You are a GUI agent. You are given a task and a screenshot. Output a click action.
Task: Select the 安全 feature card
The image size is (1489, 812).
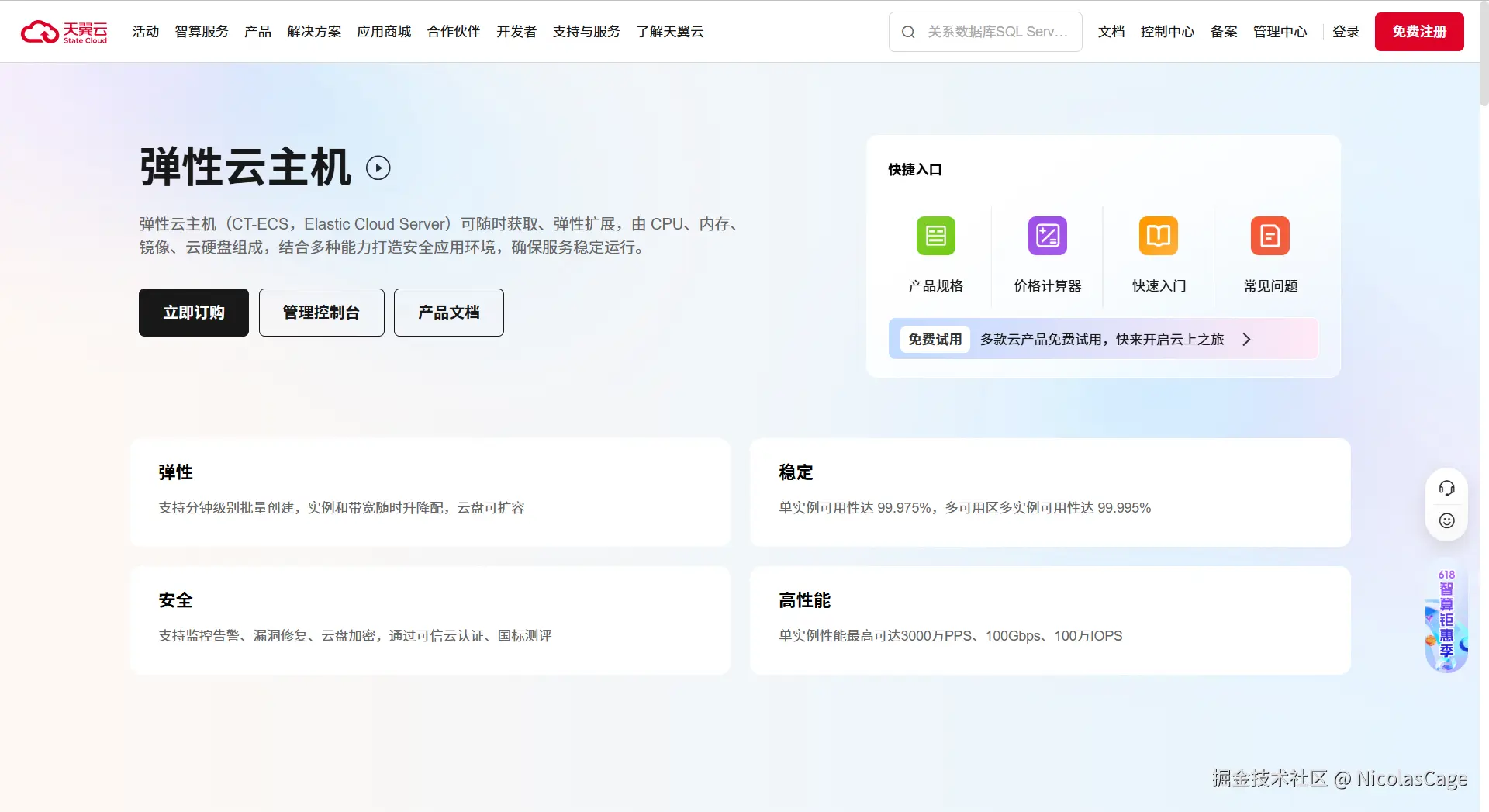click(430, 620)
